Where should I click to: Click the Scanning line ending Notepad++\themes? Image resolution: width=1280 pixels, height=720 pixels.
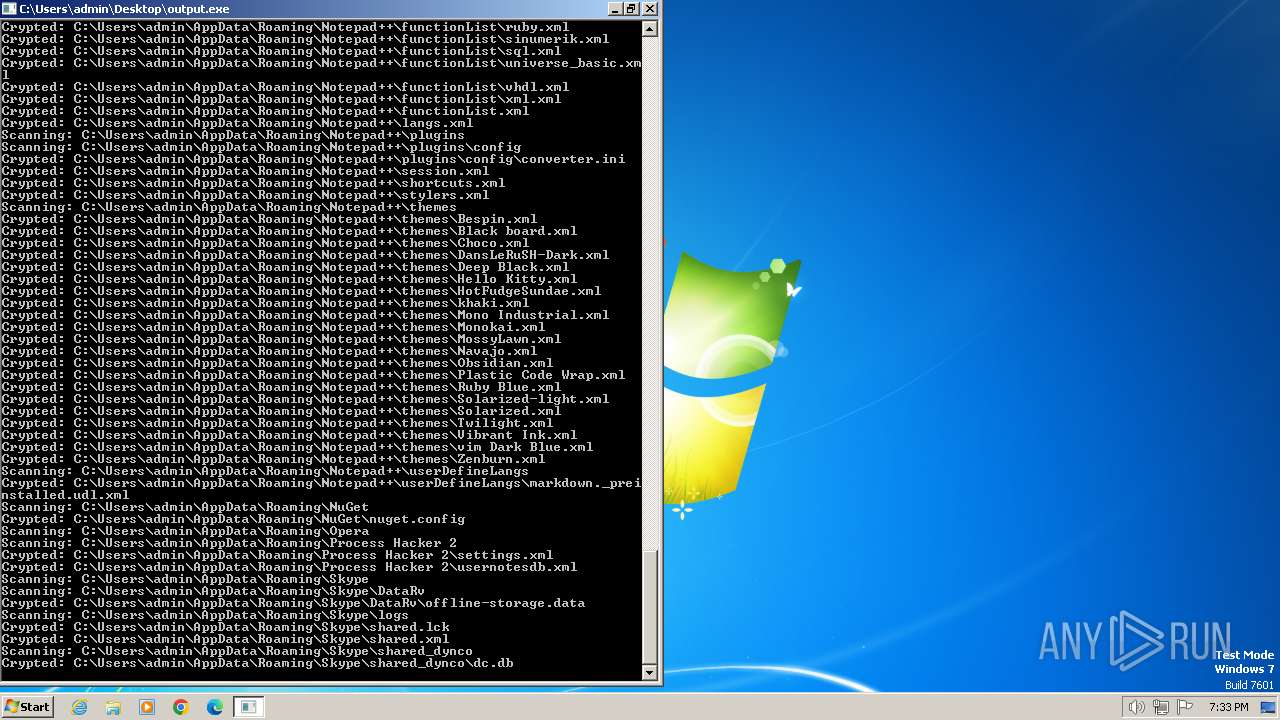point(229,207)
